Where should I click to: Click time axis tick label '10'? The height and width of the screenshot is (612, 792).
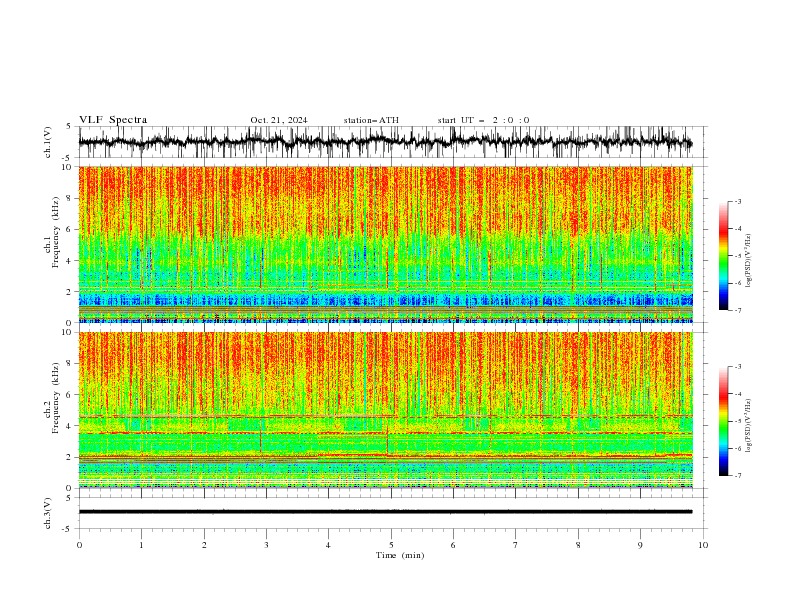(x=703, y=545)
